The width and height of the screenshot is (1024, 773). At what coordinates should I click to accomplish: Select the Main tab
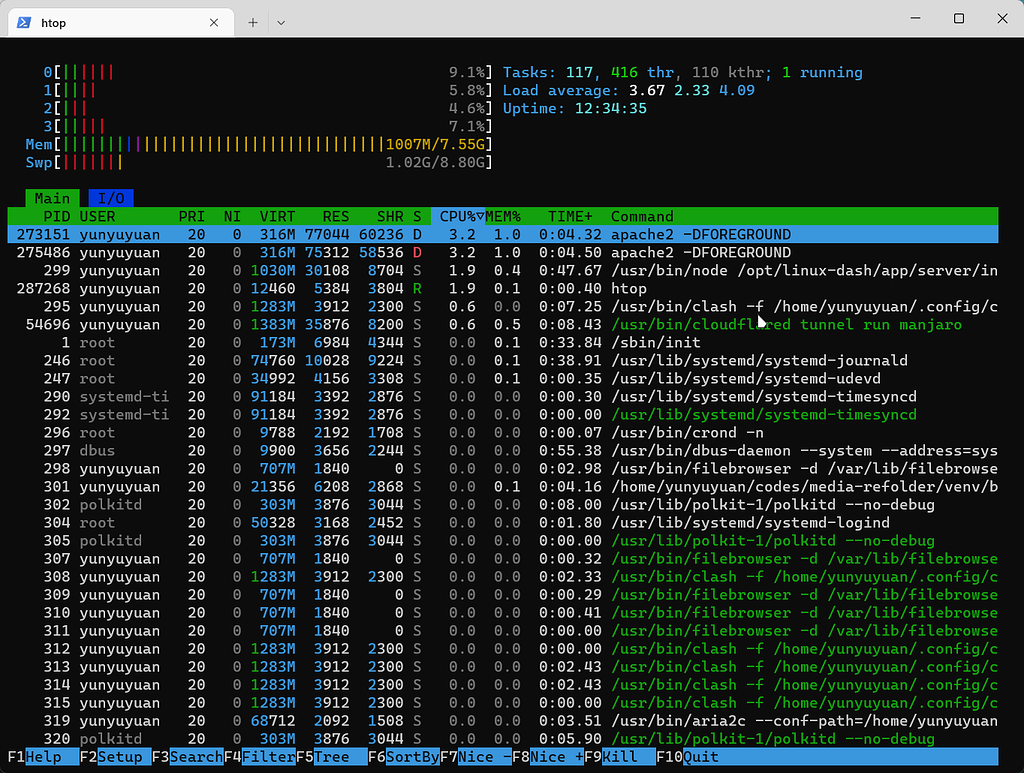52,198
